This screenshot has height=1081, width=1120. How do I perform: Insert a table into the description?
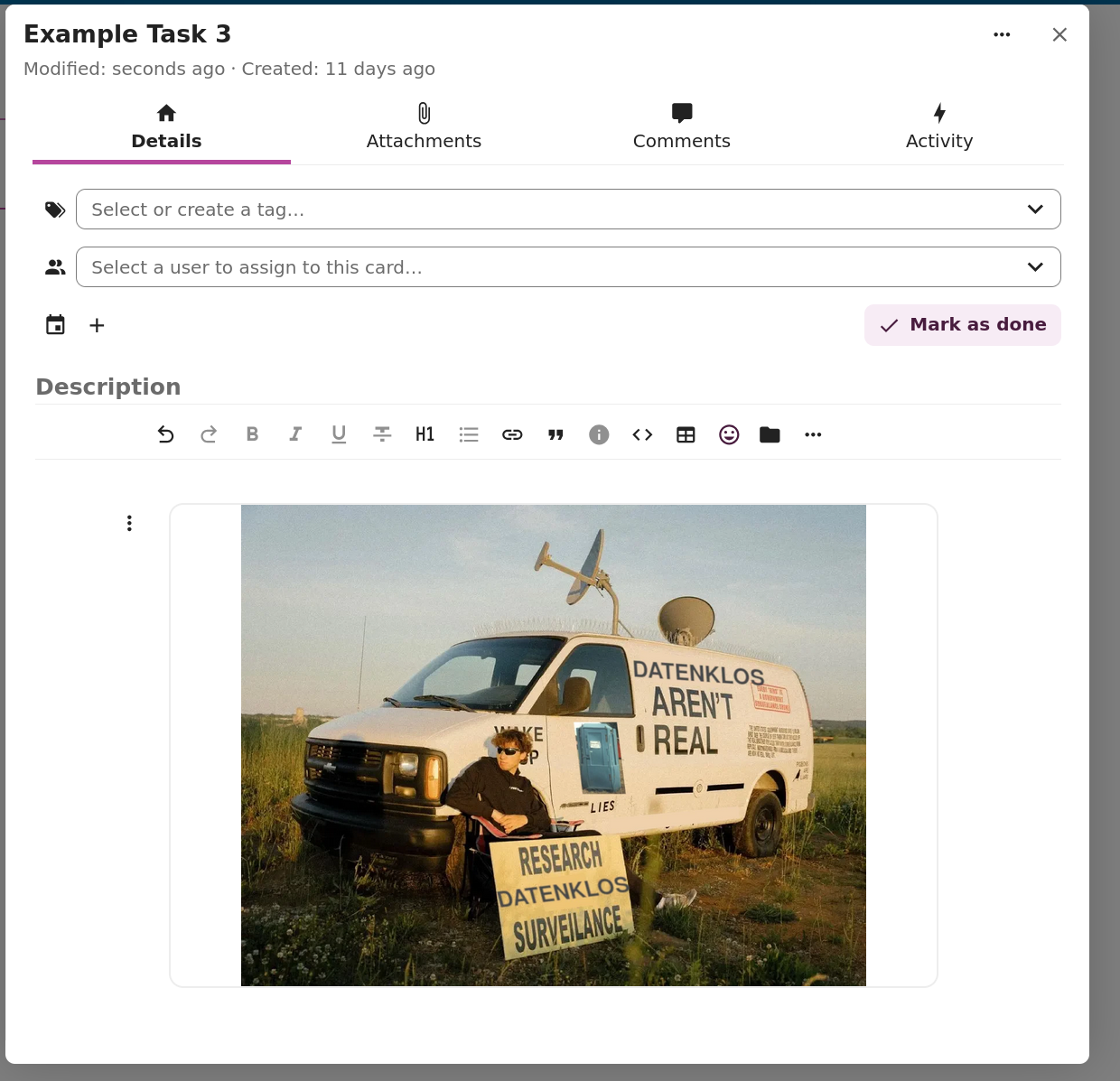[686, 434]
